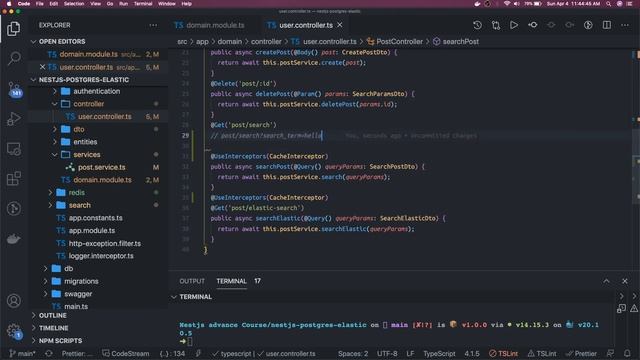Maximize the terminal panel with chevron up

(x=607, y=281)
